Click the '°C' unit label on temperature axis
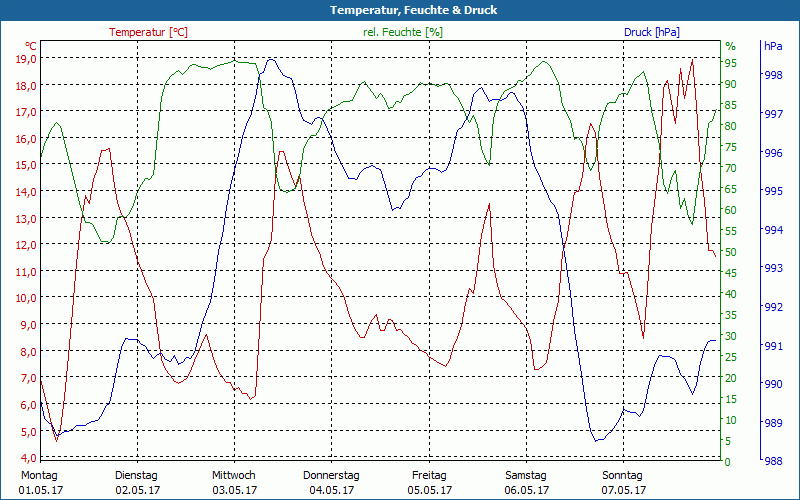Image resolution: width=800 pixels, height=500 pixels. (30, 46)
